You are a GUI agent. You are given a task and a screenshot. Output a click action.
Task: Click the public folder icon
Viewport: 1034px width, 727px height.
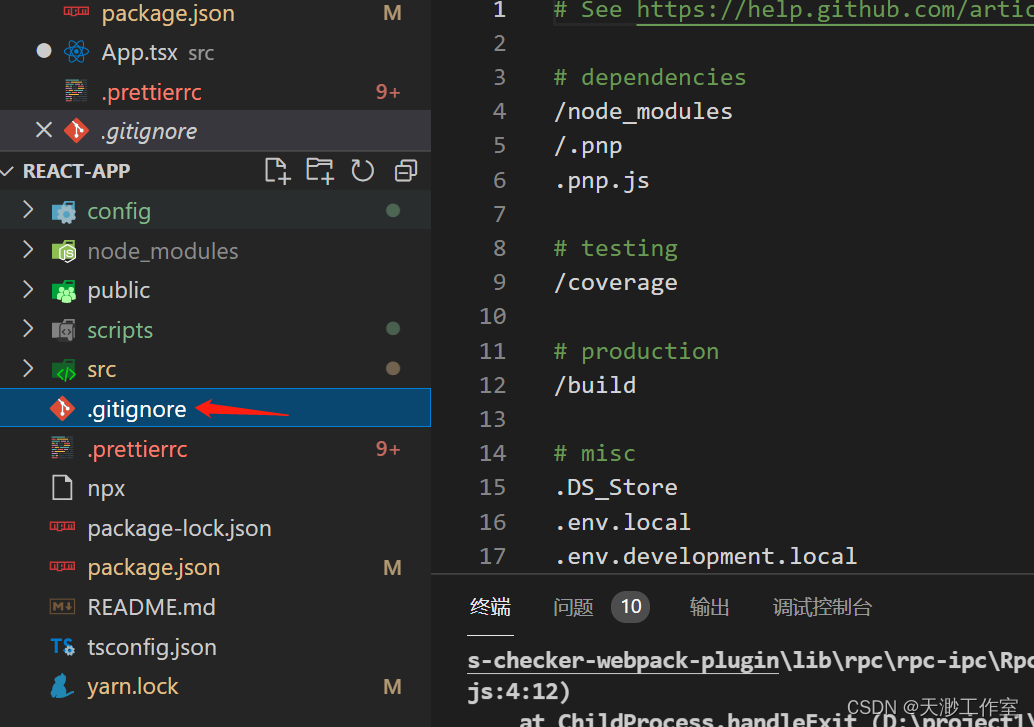[64, 291]
